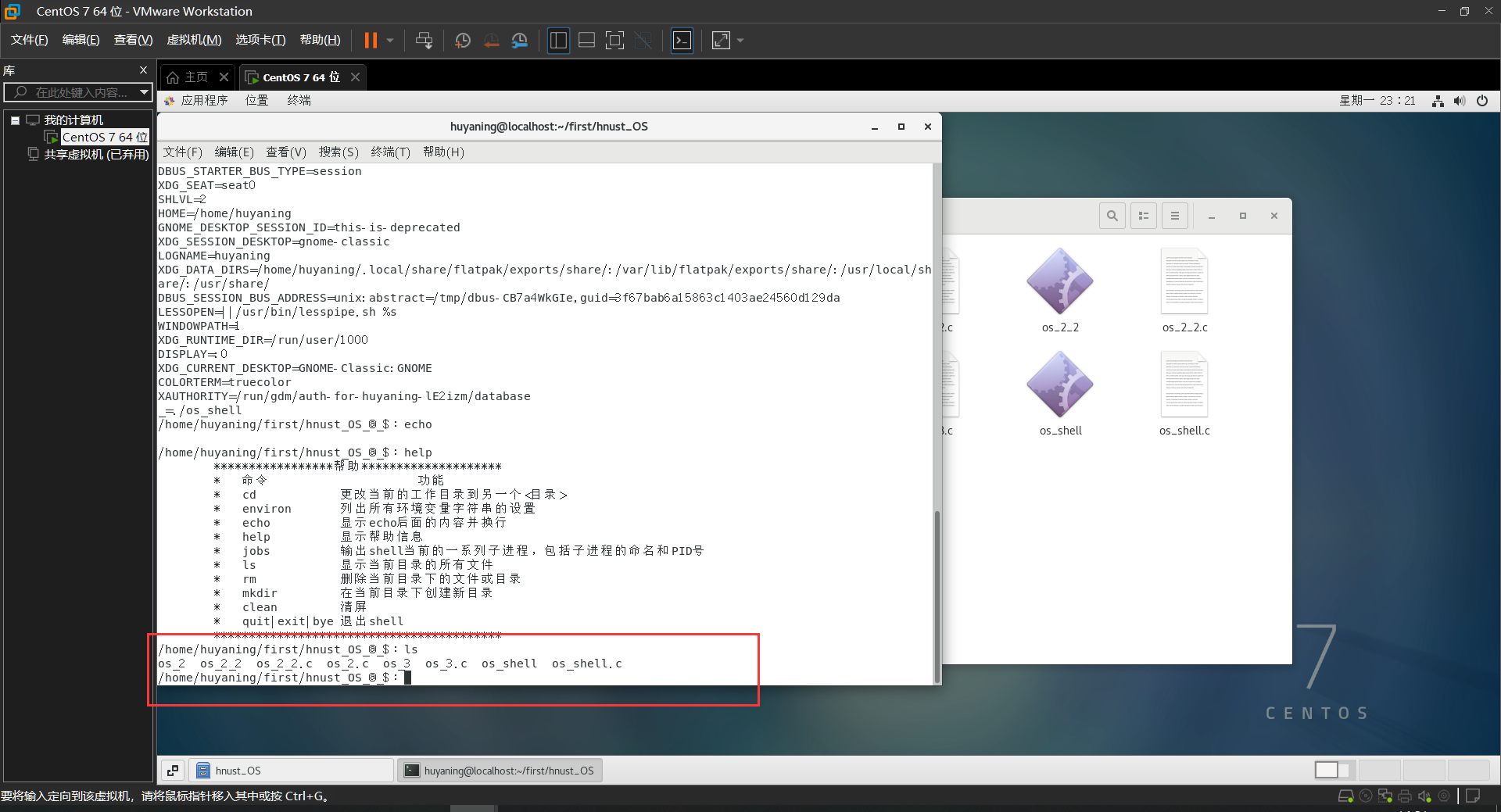Open GNOME 终端 app menu

tap(299, 100)
